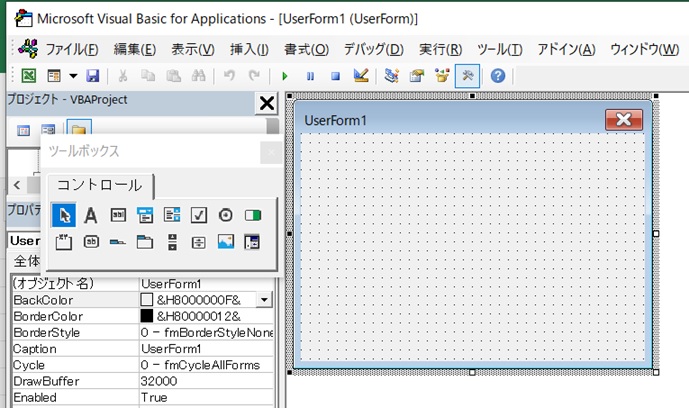Open Visual Basic Help question icon
Image resolution: width=689 pixels, height=408 pixels.
[498, 76]
